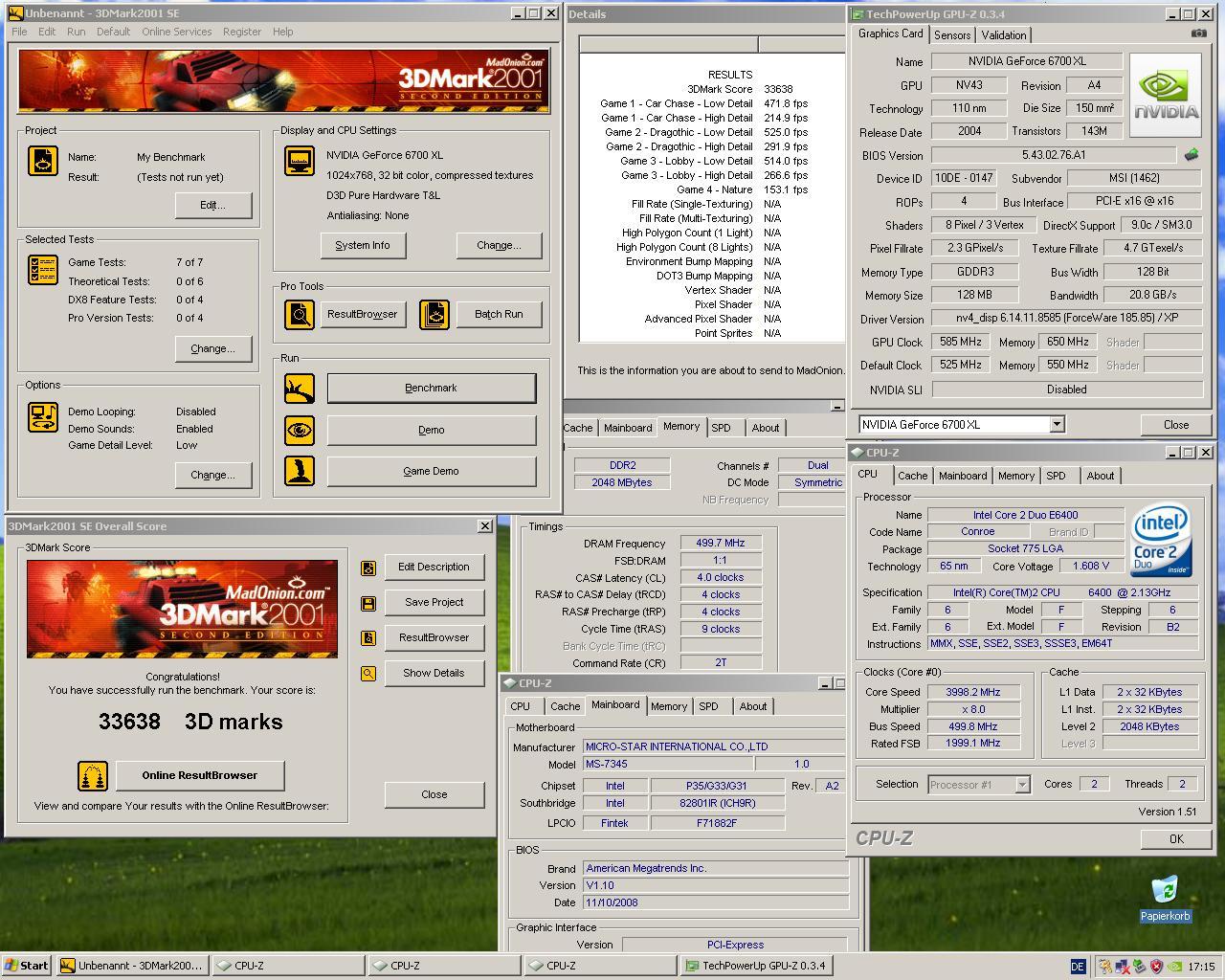Click OK in the CPU-Z window

click(x=1176, y=838)
